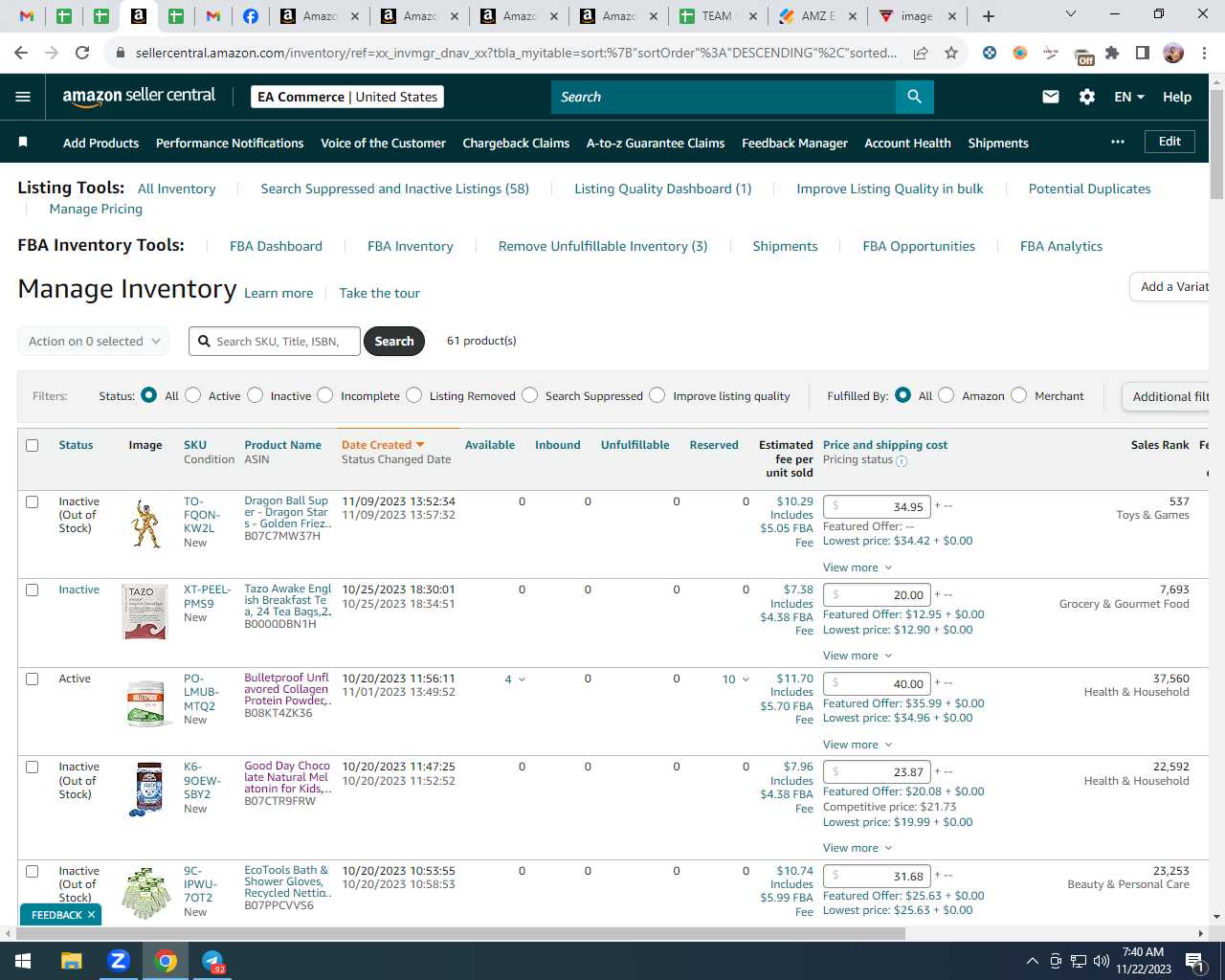The width and height of the screenshot is (1225, 980).
Task: Open the three-dot more menu in navigation bar
Action: coord(1118,142)
